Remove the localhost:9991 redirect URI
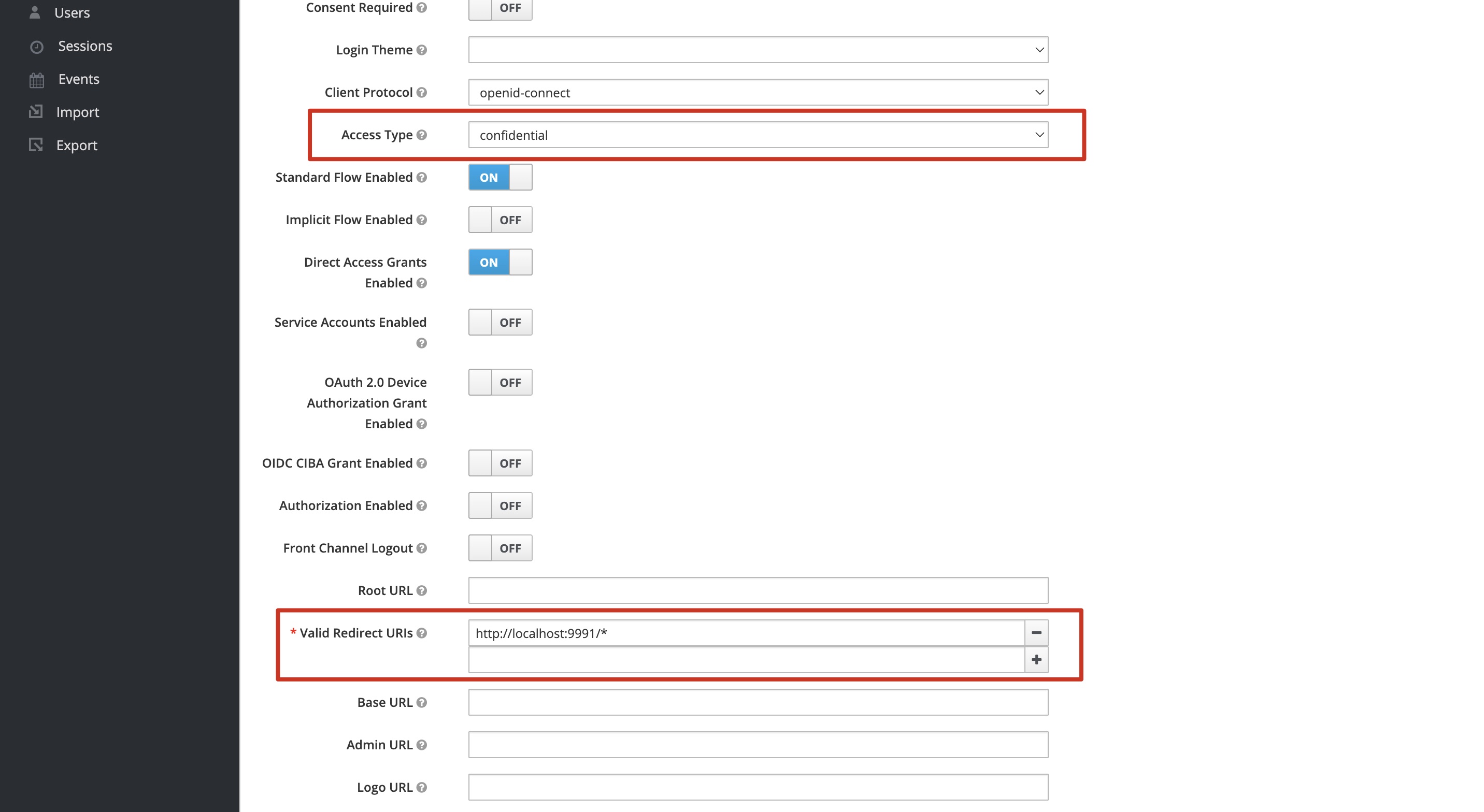 pyautogui.click(x=1037, y=633)
